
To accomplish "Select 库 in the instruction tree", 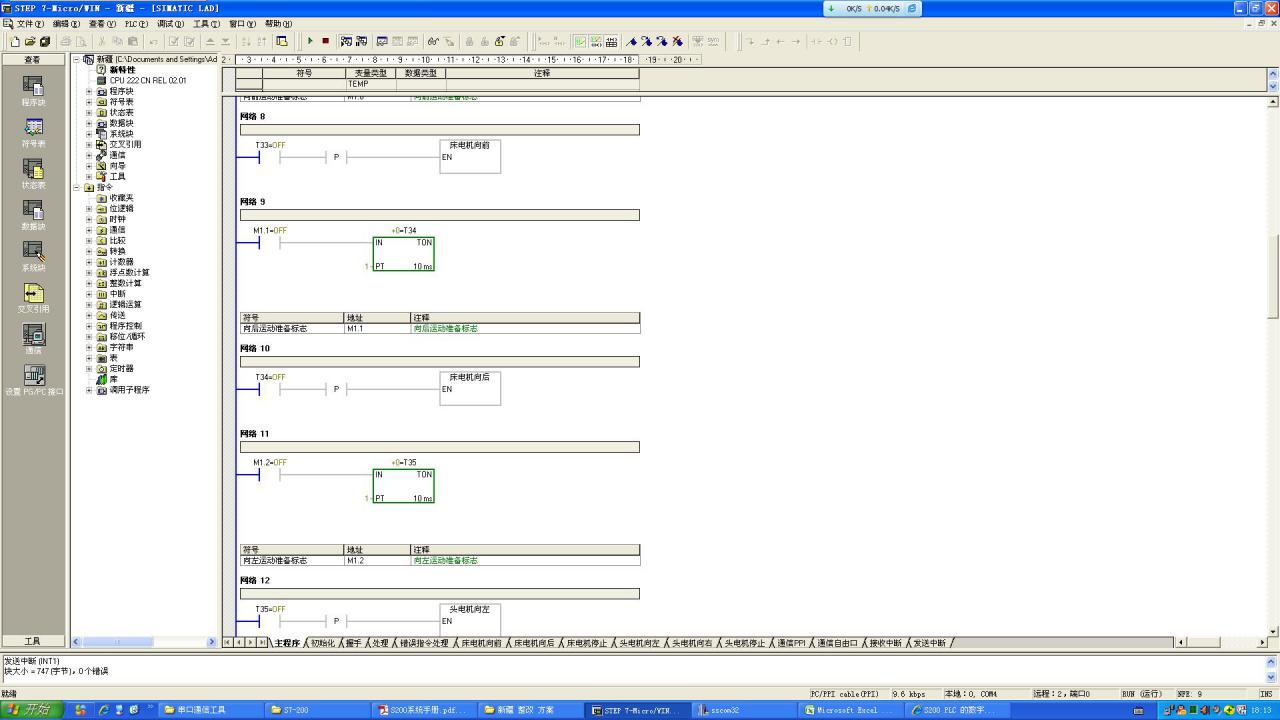I will (107, 379).
